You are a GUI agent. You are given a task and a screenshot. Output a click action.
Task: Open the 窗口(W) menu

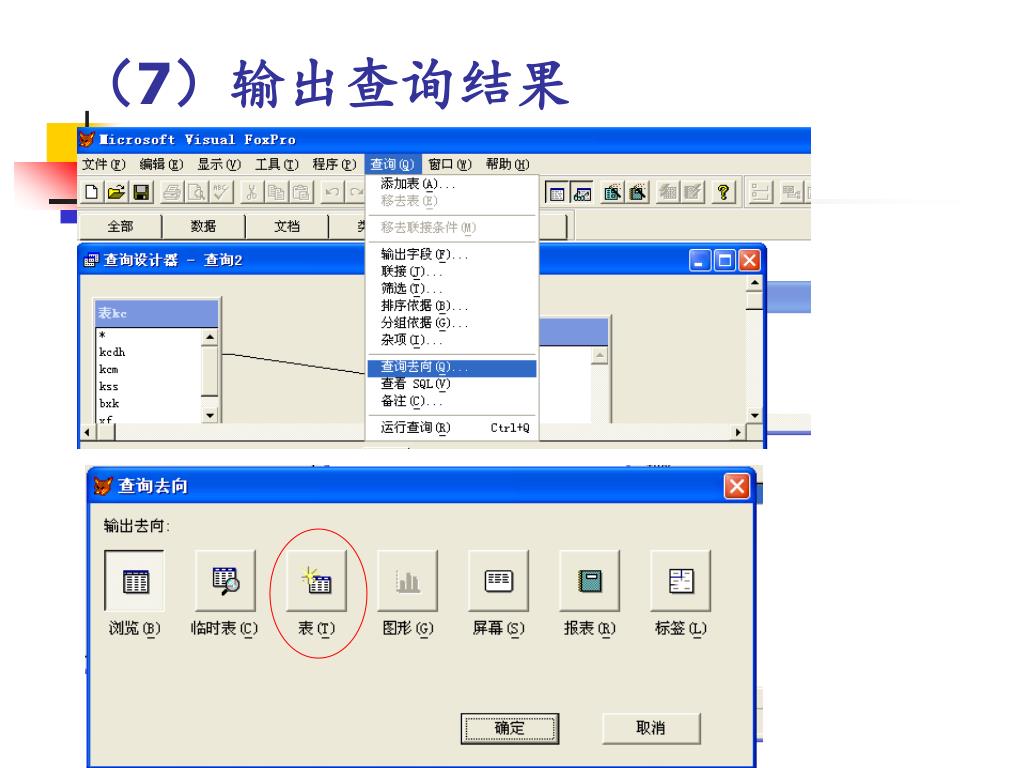[x=449, y=165]
